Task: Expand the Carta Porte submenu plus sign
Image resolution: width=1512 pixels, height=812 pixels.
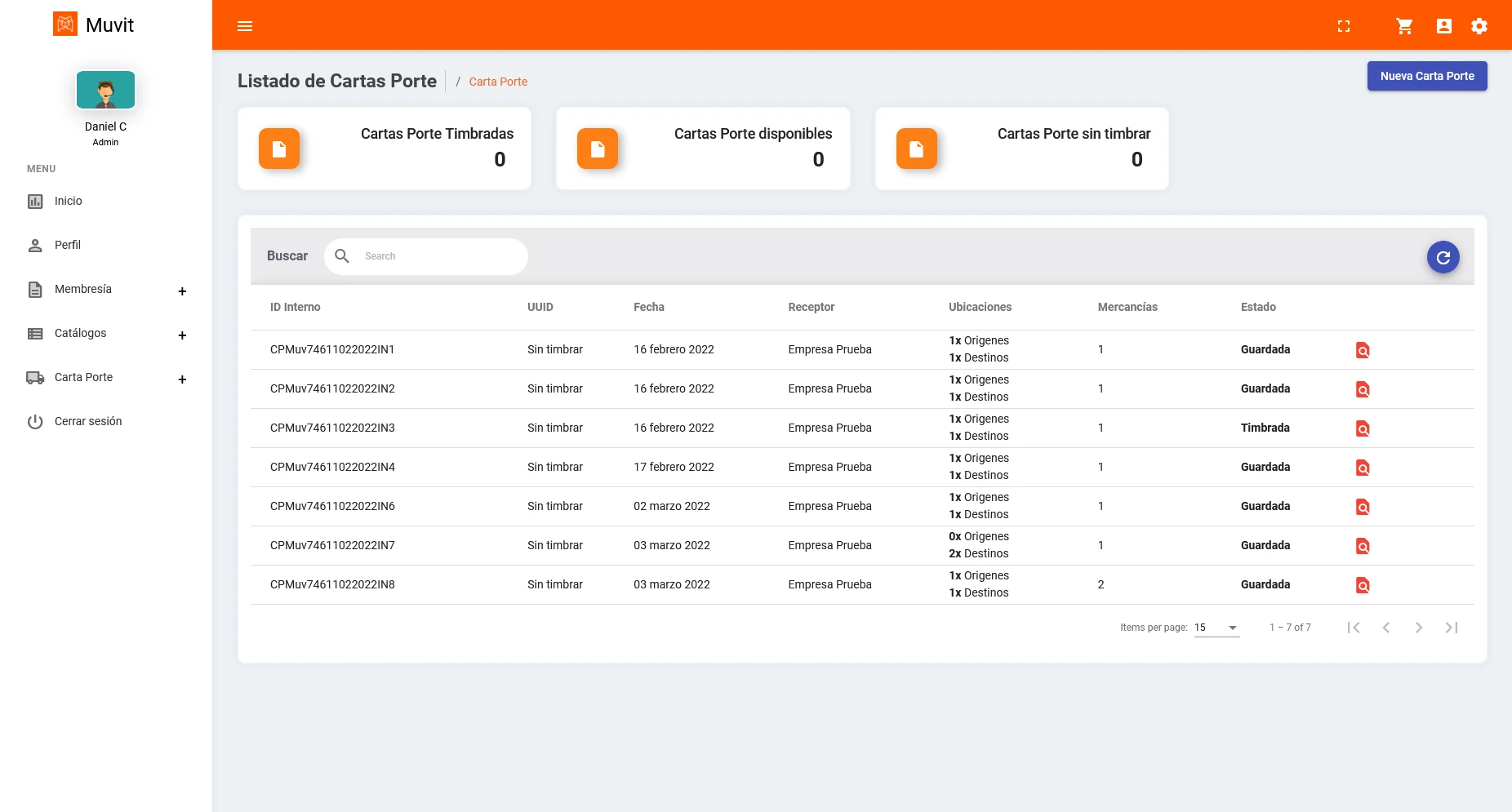Action: coord(182,379)
